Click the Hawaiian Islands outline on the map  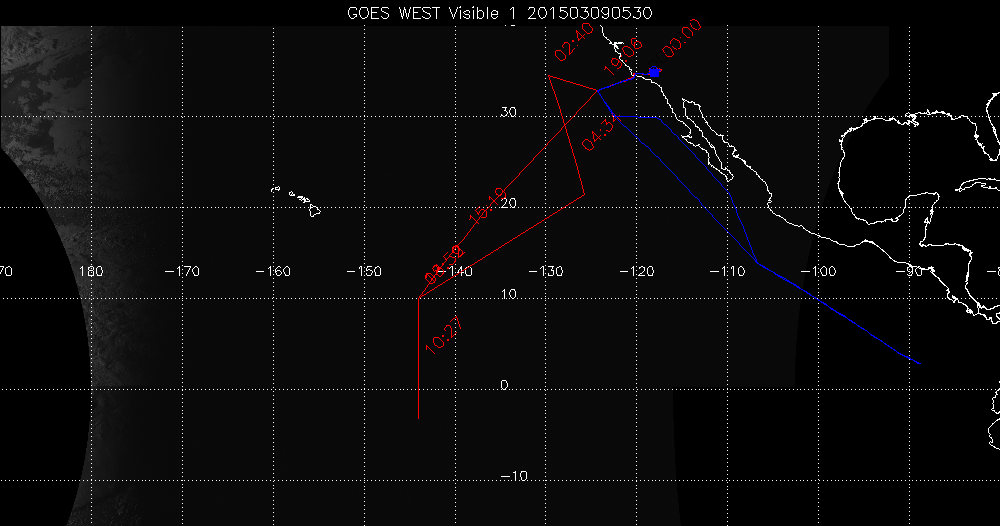(296, 201)
